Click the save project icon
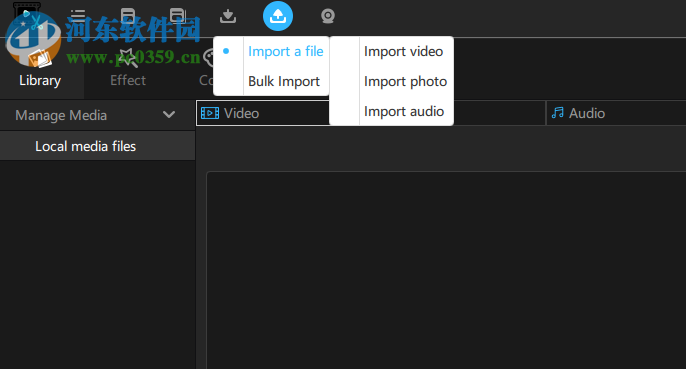Viewport: 686px width, 369px height. point(128,16)
